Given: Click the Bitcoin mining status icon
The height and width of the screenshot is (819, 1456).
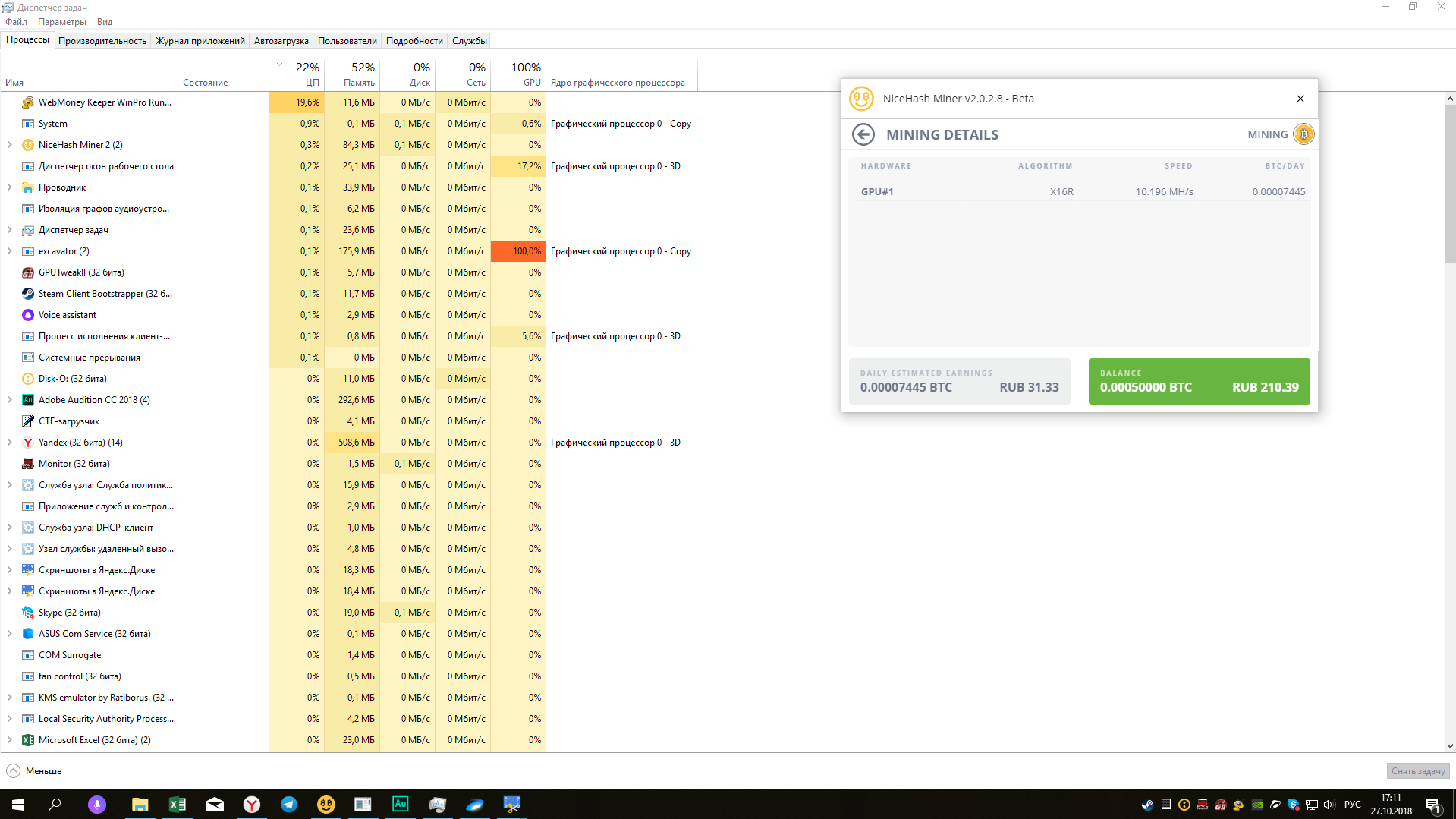Looking at the screenshot, I should 1303,134.
